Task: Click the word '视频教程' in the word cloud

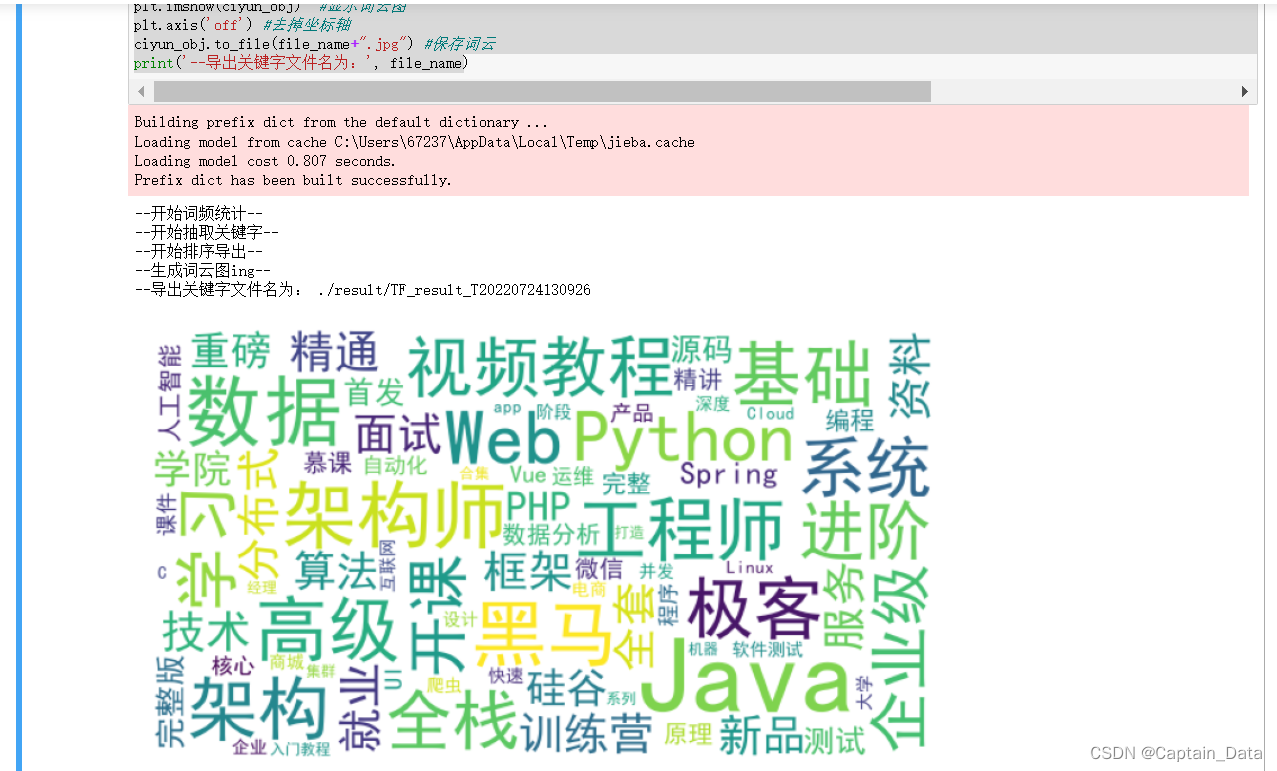Action: (539, 368)
